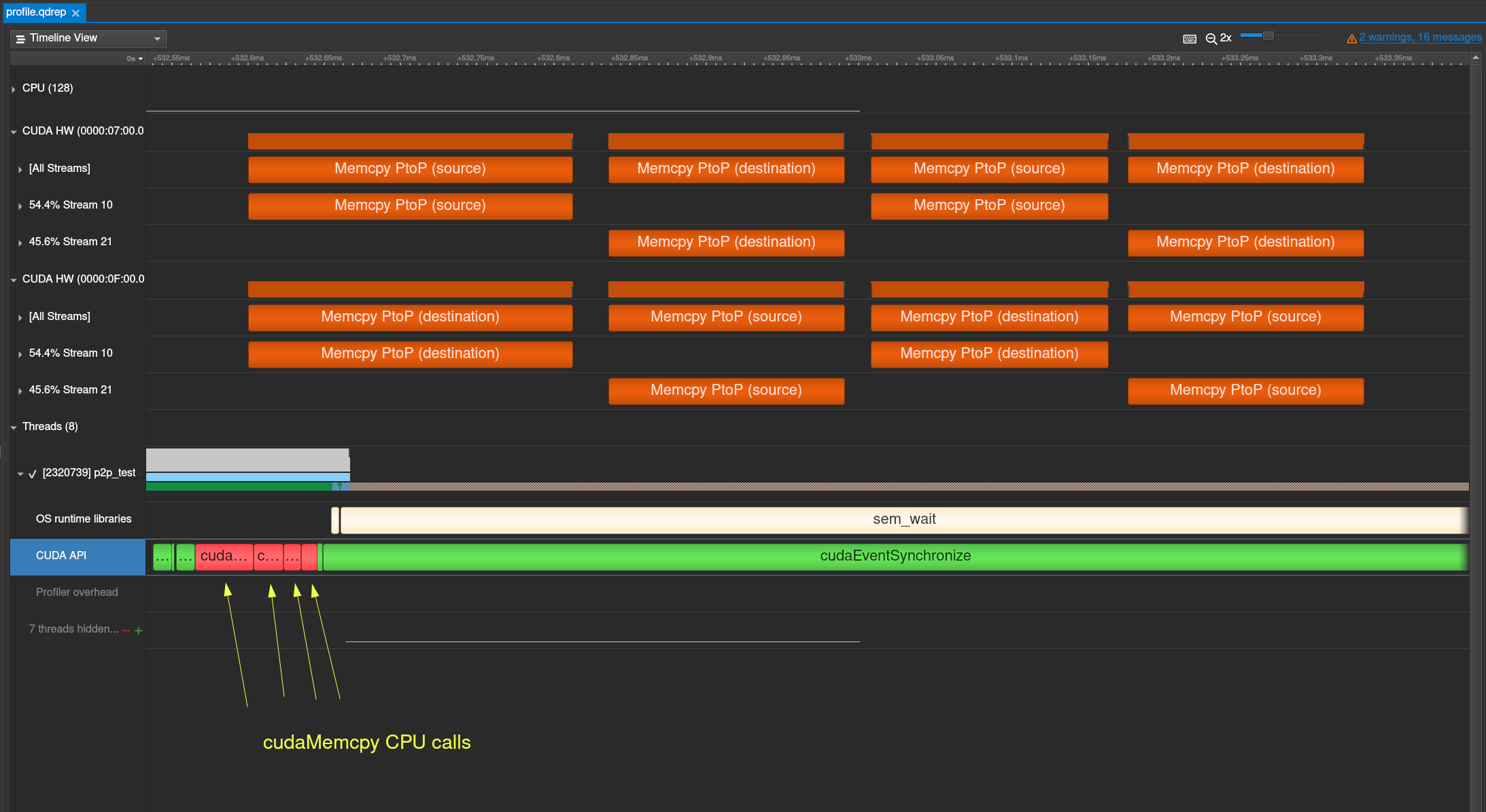
Task: Select the CUDA API row
Action: (x=61, y=556)
